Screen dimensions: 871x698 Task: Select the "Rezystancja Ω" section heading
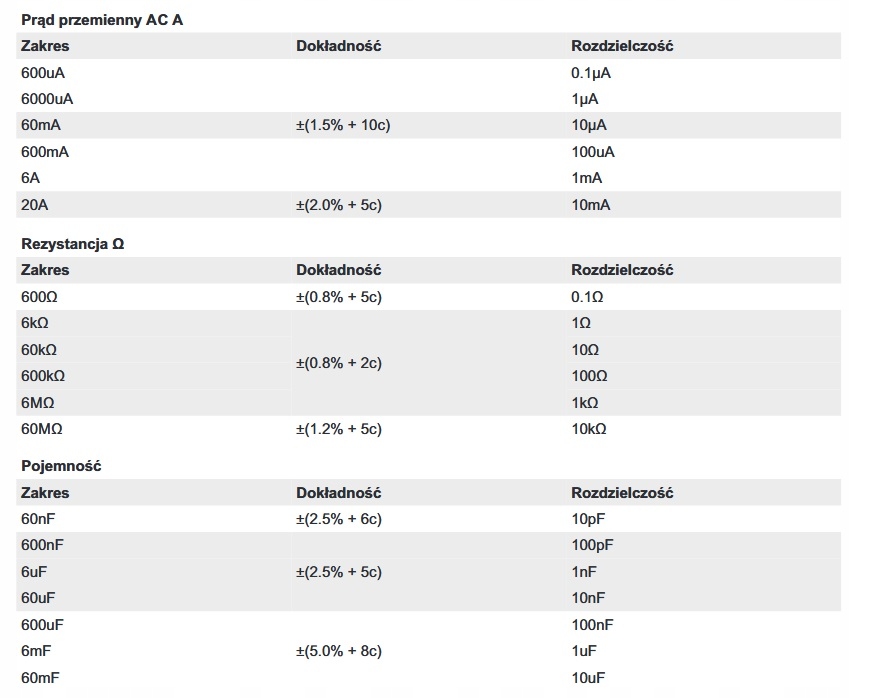[73, 243]
